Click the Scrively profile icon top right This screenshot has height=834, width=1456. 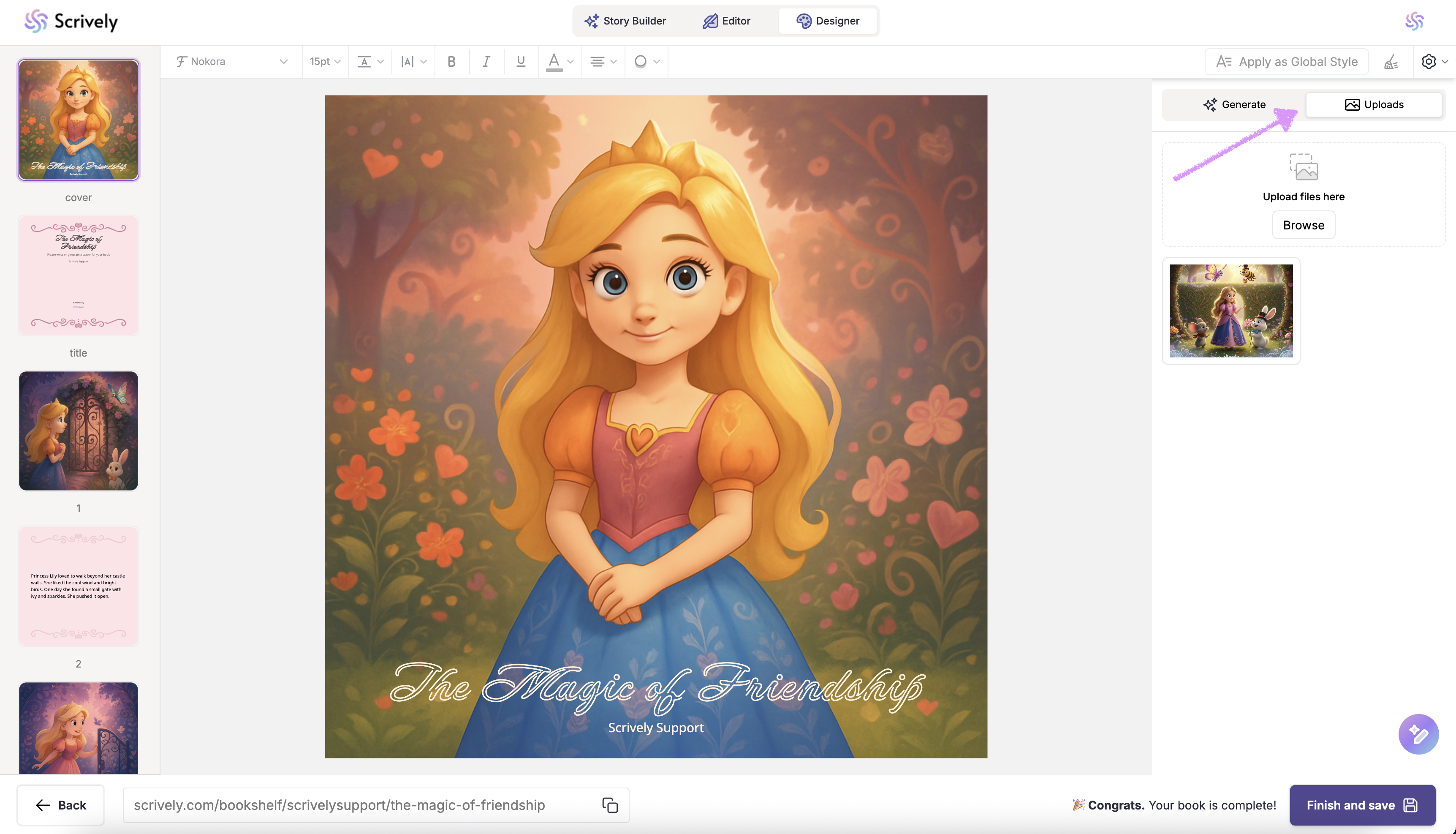pyautogui.click(x=1414, y=21)
